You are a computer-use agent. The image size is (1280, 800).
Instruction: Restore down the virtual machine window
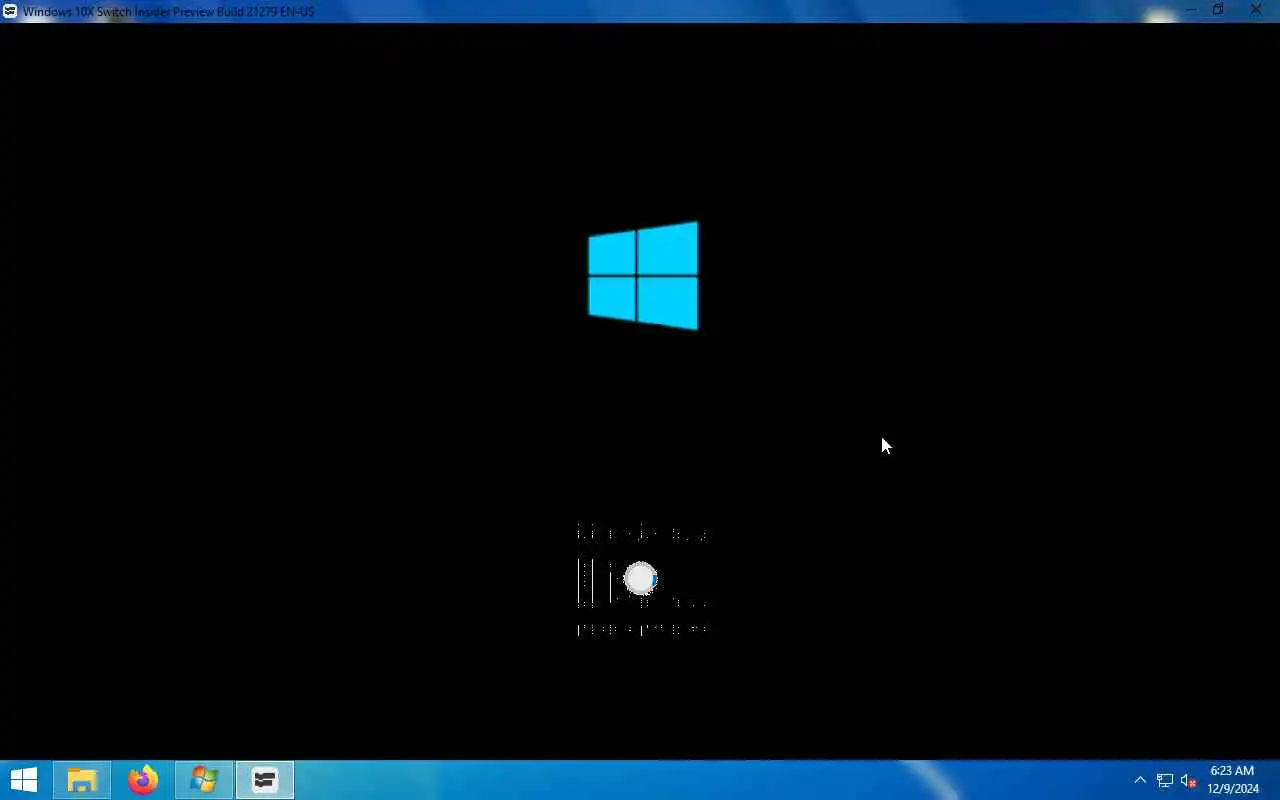pyautogui.click(x=1218, y=10)
